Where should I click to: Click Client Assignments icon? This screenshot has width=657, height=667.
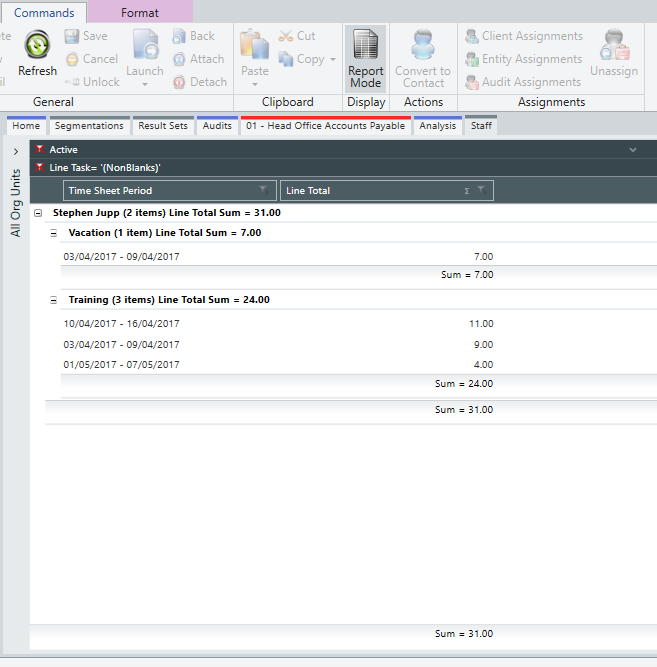pos(471,37)
